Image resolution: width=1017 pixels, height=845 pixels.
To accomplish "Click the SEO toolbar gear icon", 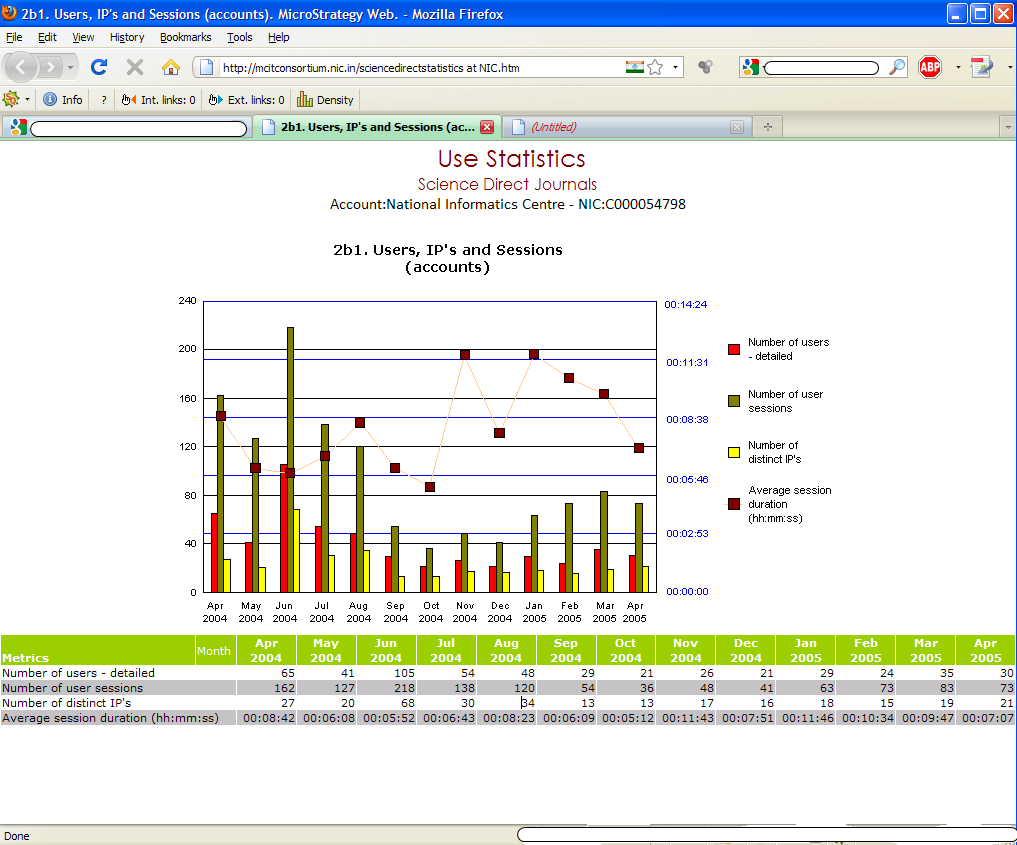I will [x=11, y=99].
